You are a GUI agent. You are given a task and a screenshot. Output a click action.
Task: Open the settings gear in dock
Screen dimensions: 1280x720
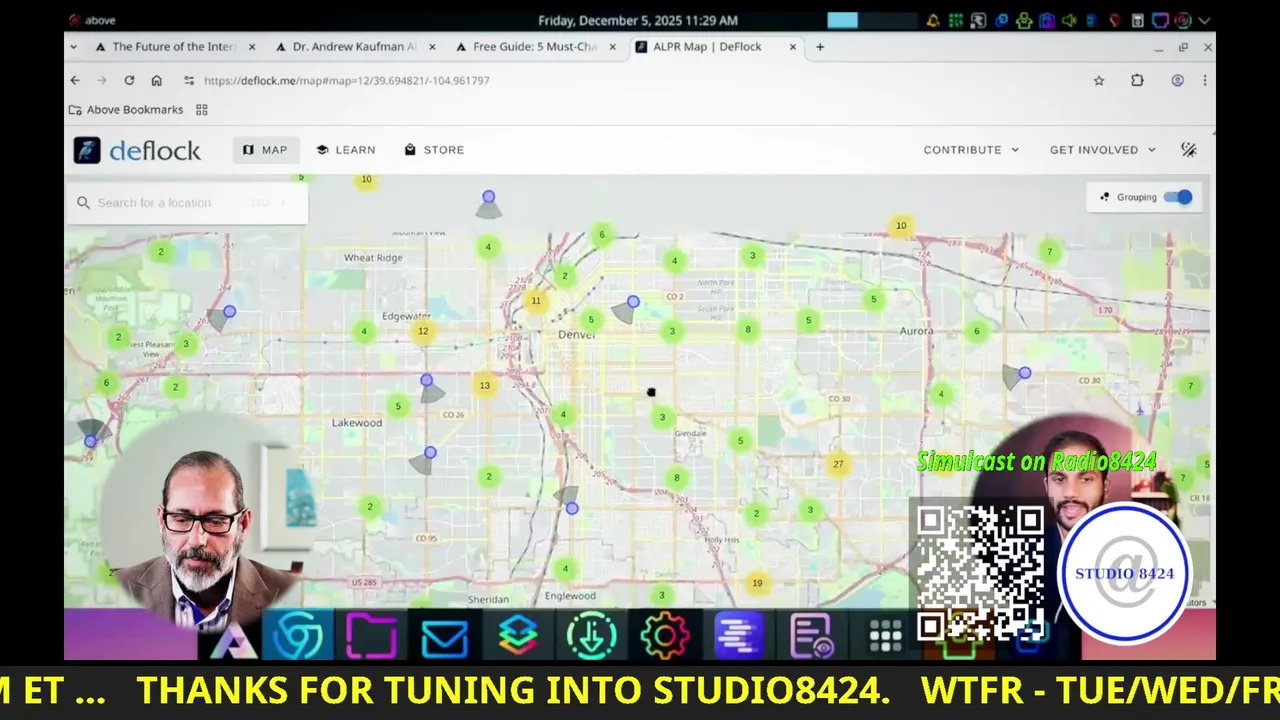[665, 636]
